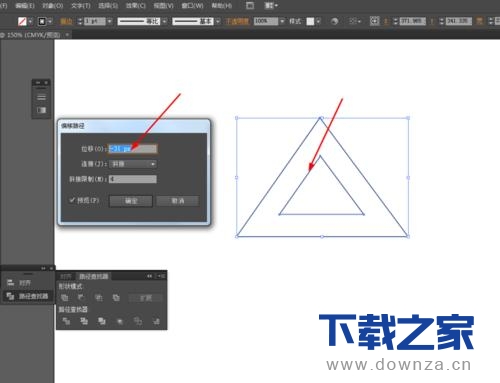Click the recolor artwork icon
The image size is (500, 383).
[x=334, y=22]
